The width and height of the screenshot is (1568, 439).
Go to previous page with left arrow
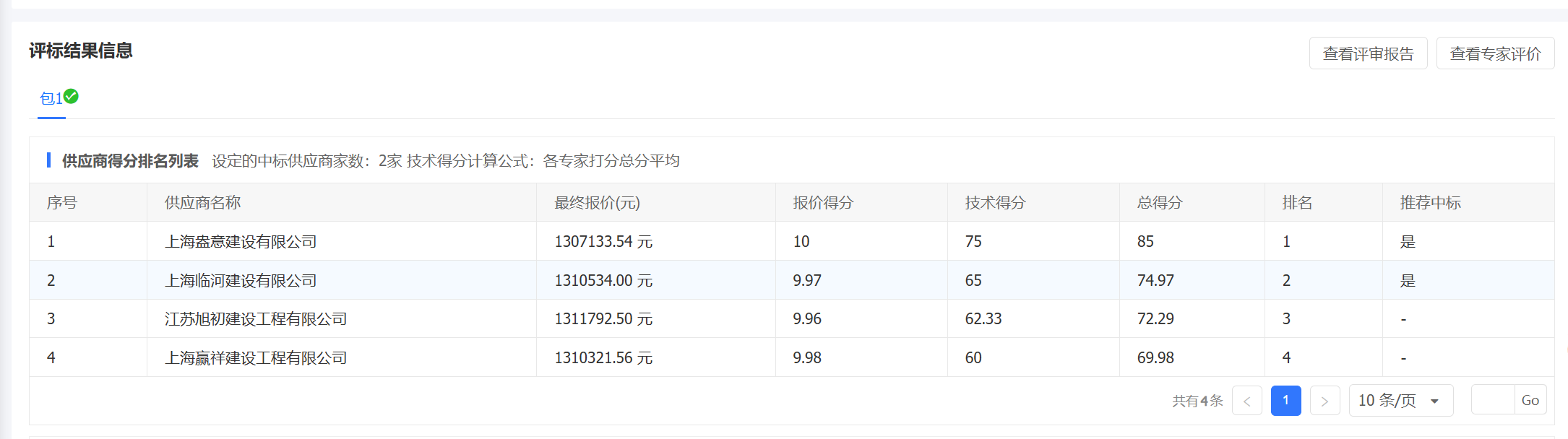pyautogui.click(x=1246, y=401)
